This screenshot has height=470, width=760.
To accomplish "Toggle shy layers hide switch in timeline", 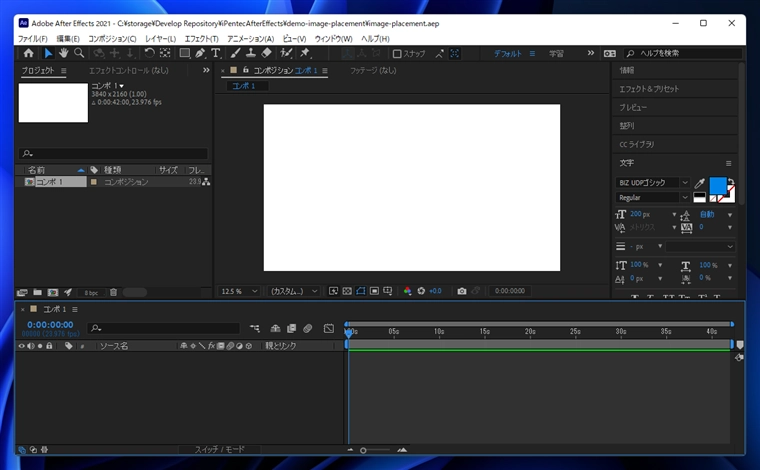I will pos(275,329).
